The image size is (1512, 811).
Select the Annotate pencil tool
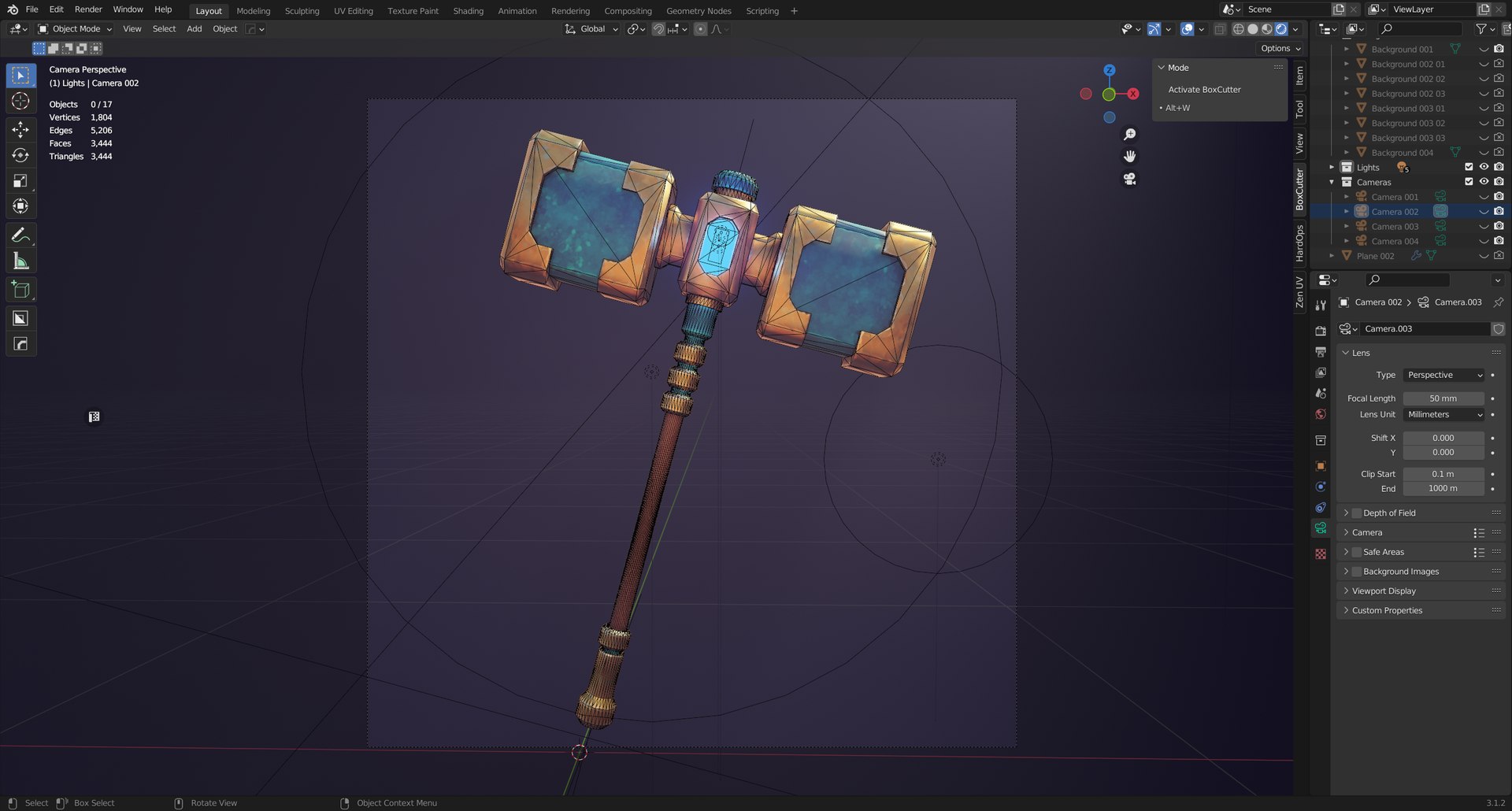pyautogui.click(x=20, y=235)
